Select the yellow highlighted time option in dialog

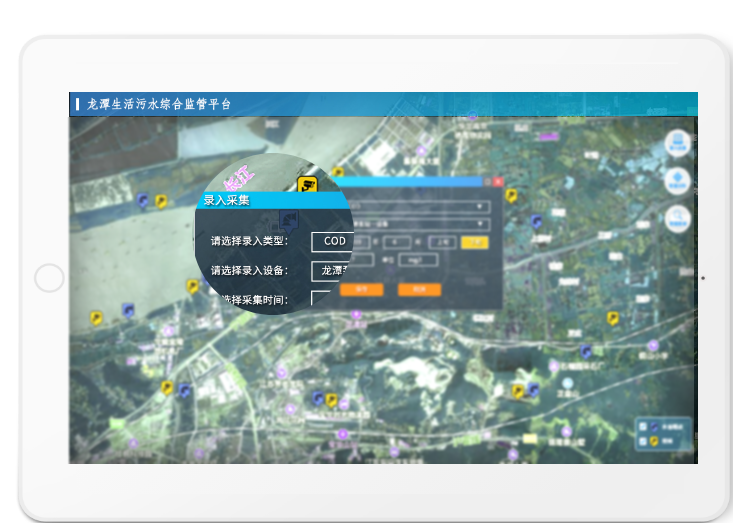(474, 241)
